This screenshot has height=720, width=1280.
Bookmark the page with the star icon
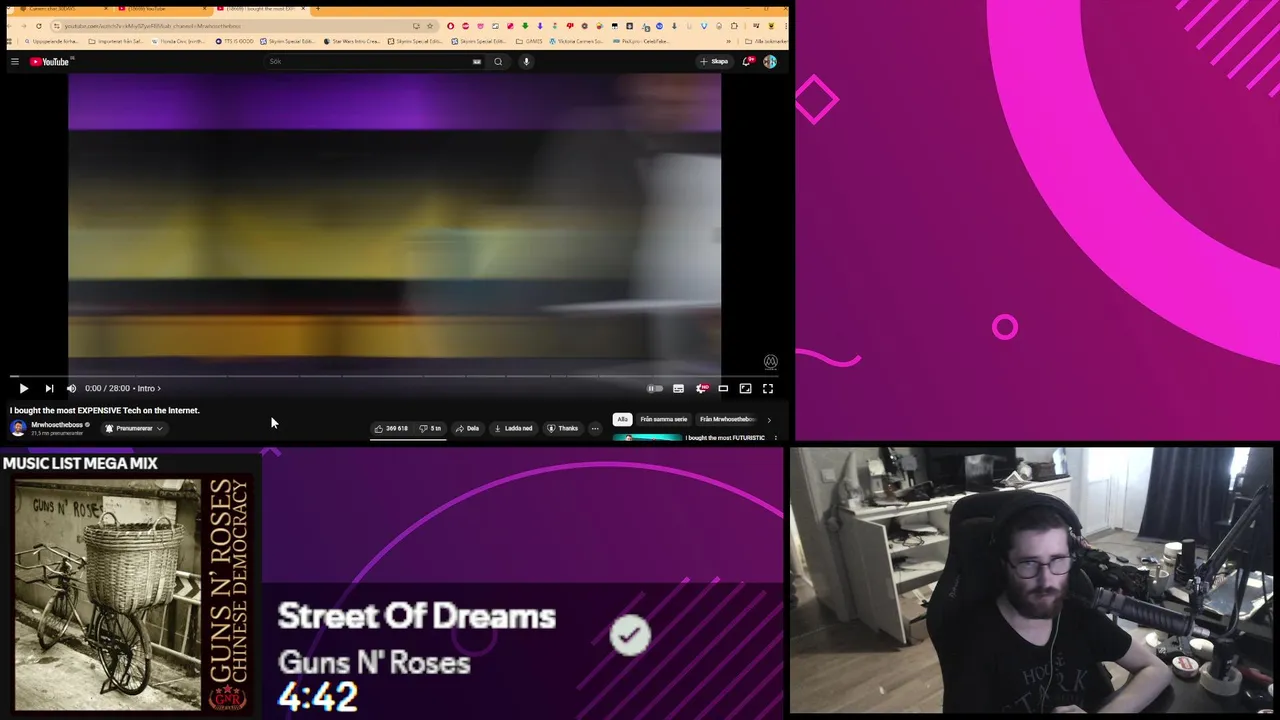(430, 26)
